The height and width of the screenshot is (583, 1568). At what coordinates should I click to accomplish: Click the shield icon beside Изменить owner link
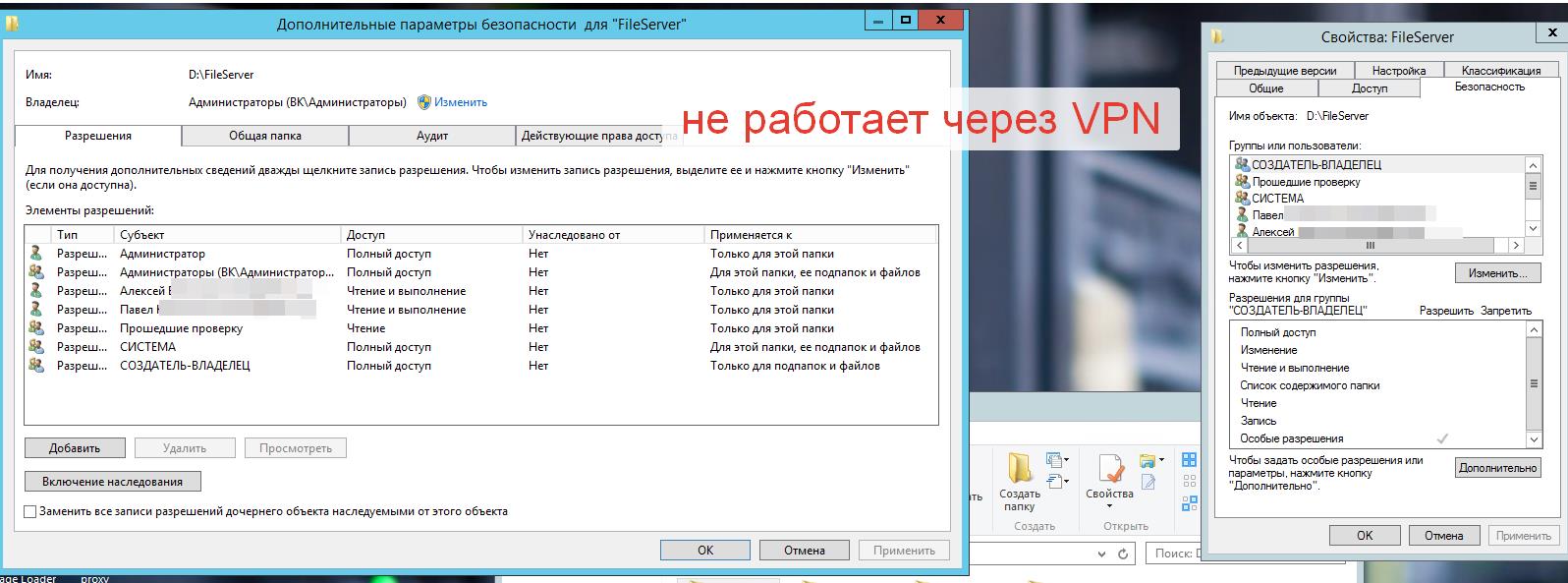click(424, 102)
